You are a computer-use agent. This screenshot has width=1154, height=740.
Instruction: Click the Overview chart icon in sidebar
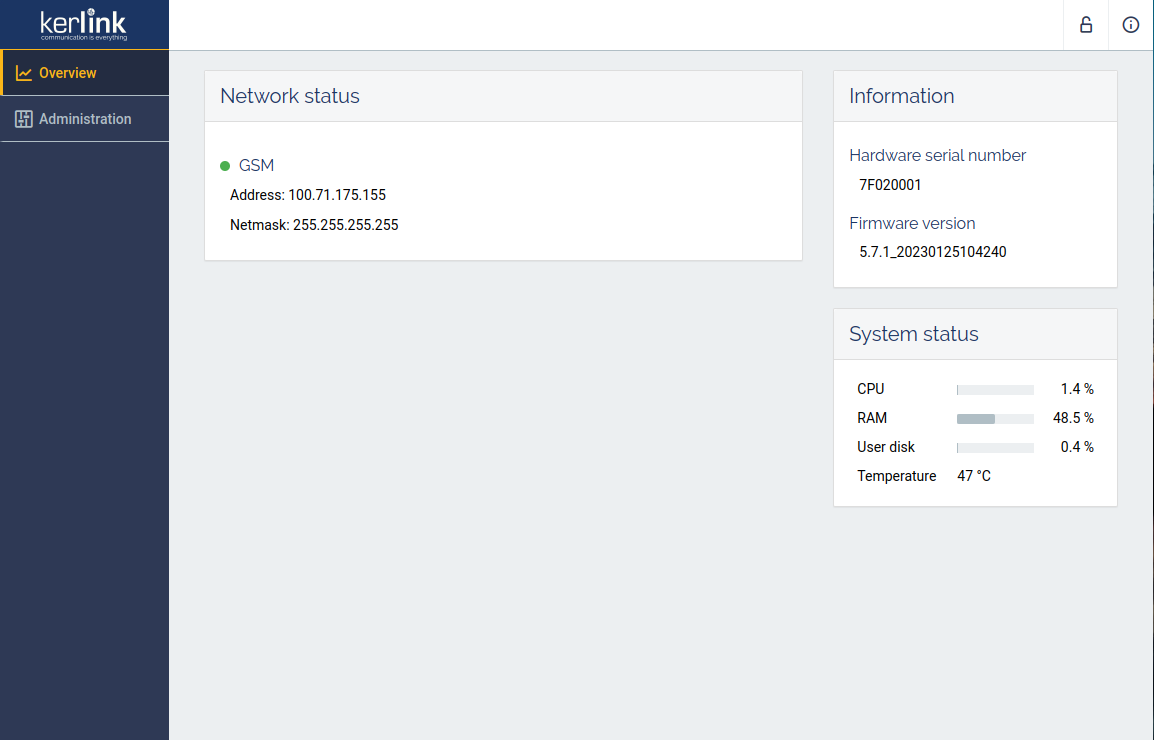24,73
